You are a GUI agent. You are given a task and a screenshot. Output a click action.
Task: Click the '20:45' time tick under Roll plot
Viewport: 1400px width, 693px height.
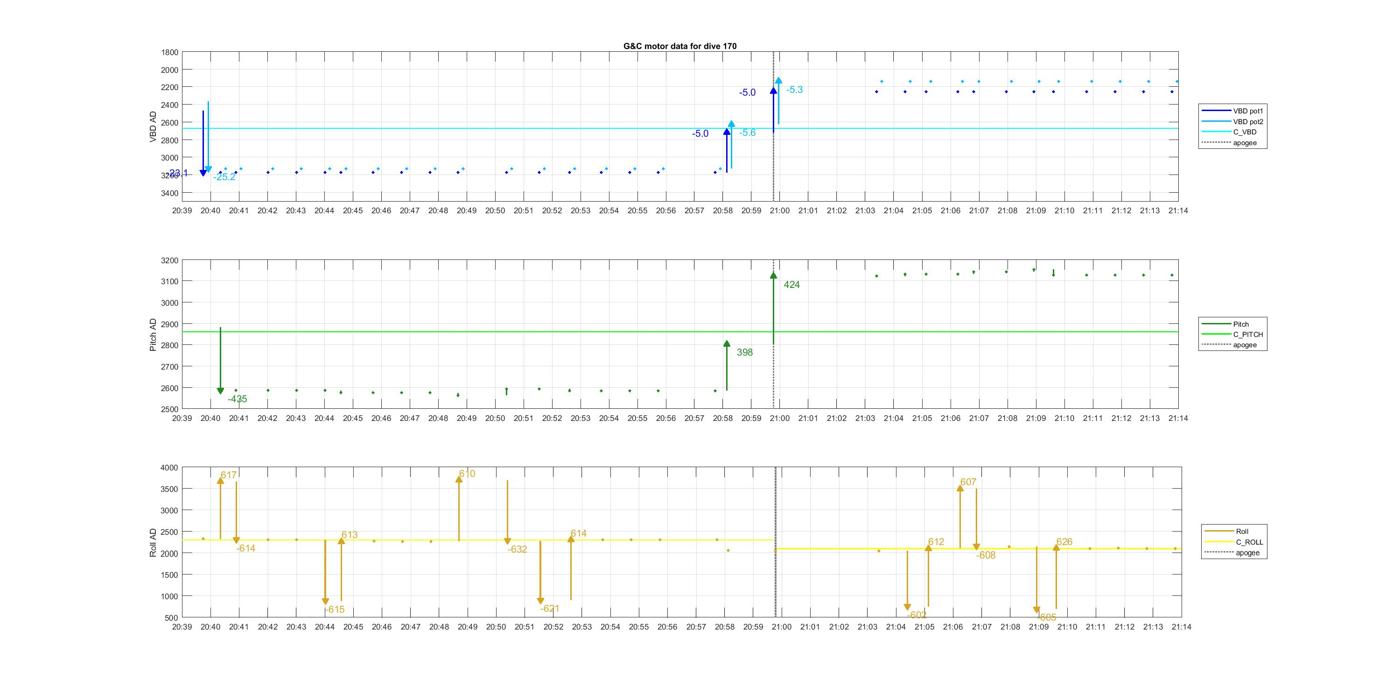353,627
